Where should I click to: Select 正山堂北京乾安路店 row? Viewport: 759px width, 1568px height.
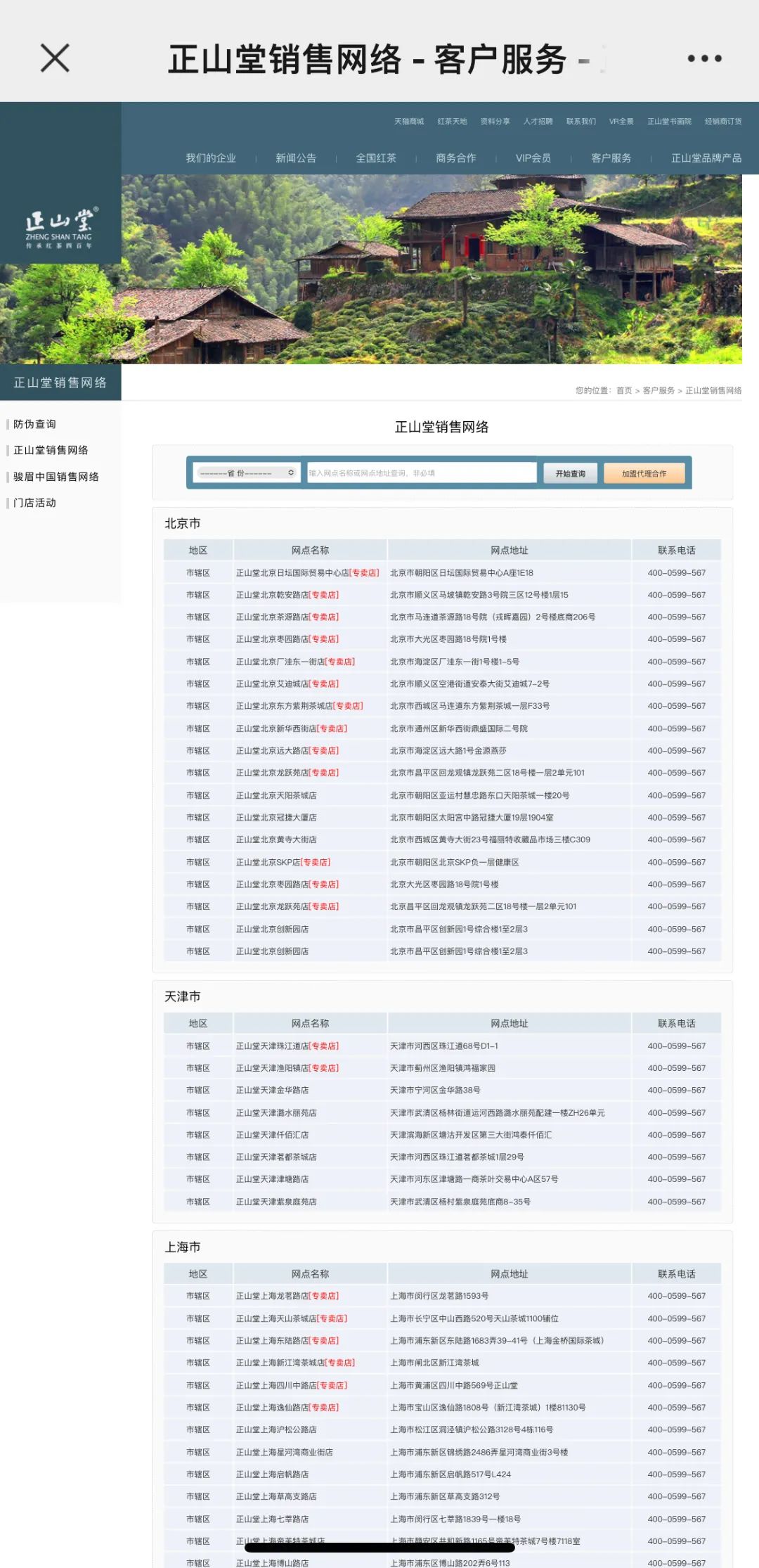pyautogui.click(x=442, y=595)
